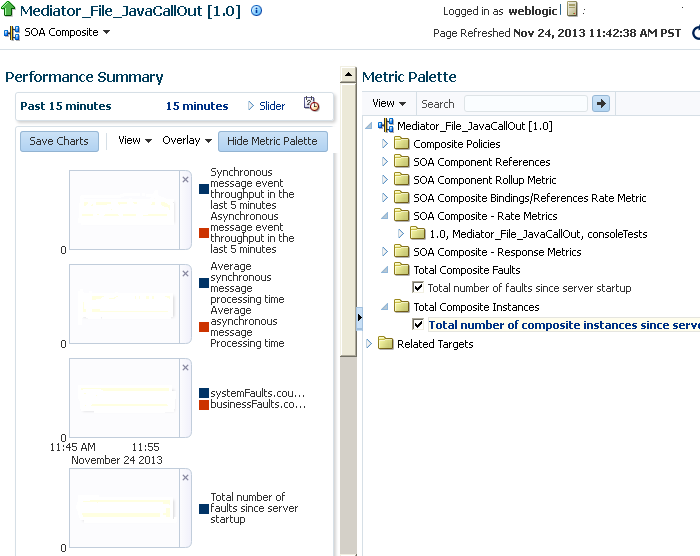The width and height of the screenshot is (700, 556).
Task: Open the Slider link
Action: click(x=272, y=106)
